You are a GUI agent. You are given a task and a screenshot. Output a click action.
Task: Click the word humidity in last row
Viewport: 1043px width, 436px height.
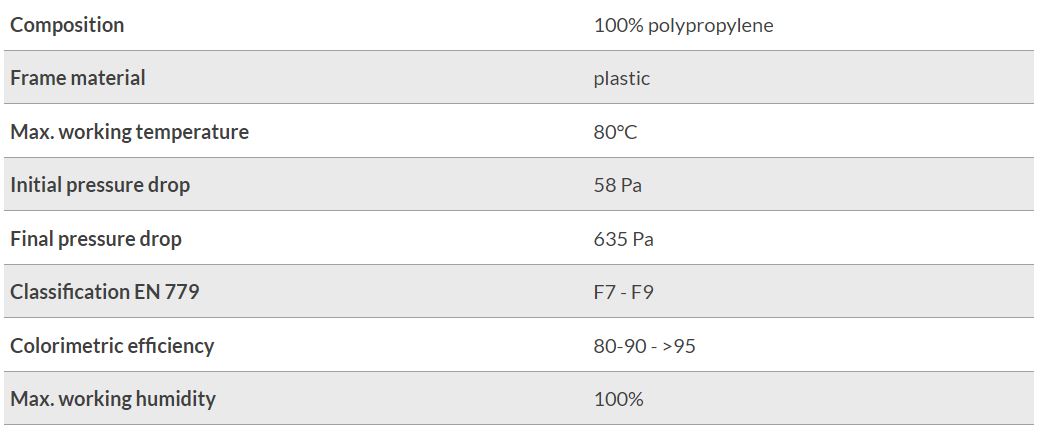[176, 399]
